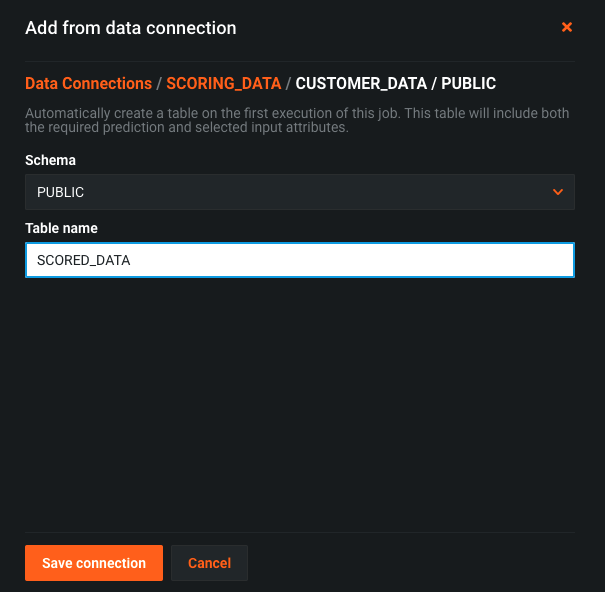
Task: Cancel adding the data connection
Action: pos(209,563)
